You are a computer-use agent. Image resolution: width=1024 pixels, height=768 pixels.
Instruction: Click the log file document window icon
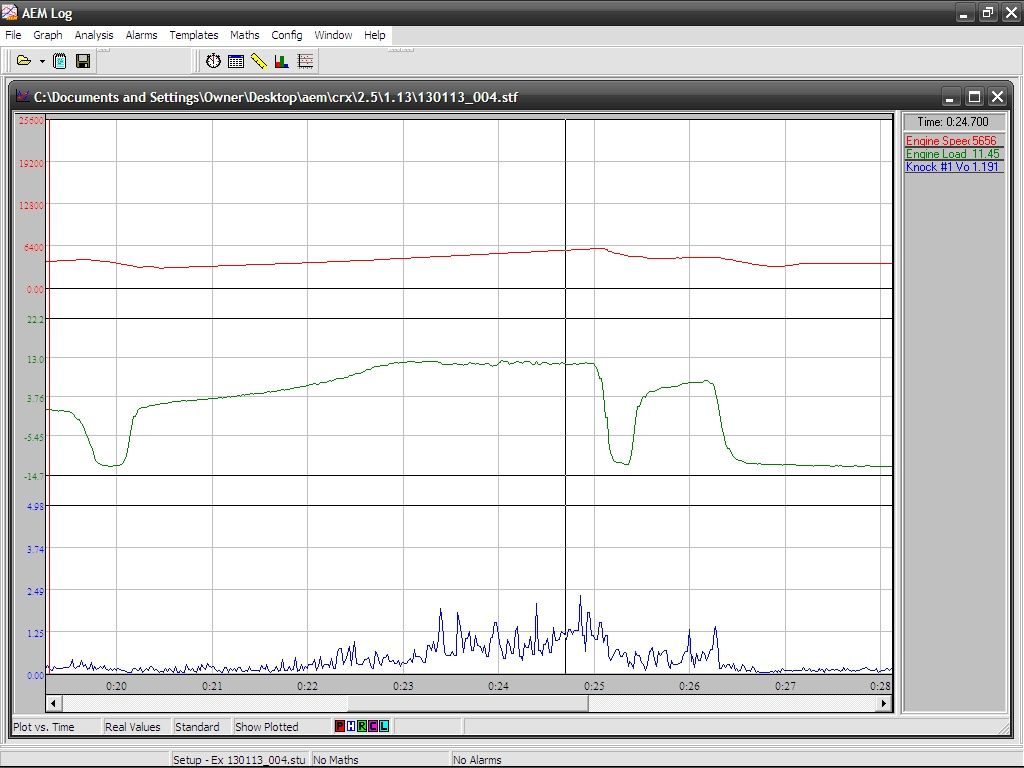tap(23, 97)
